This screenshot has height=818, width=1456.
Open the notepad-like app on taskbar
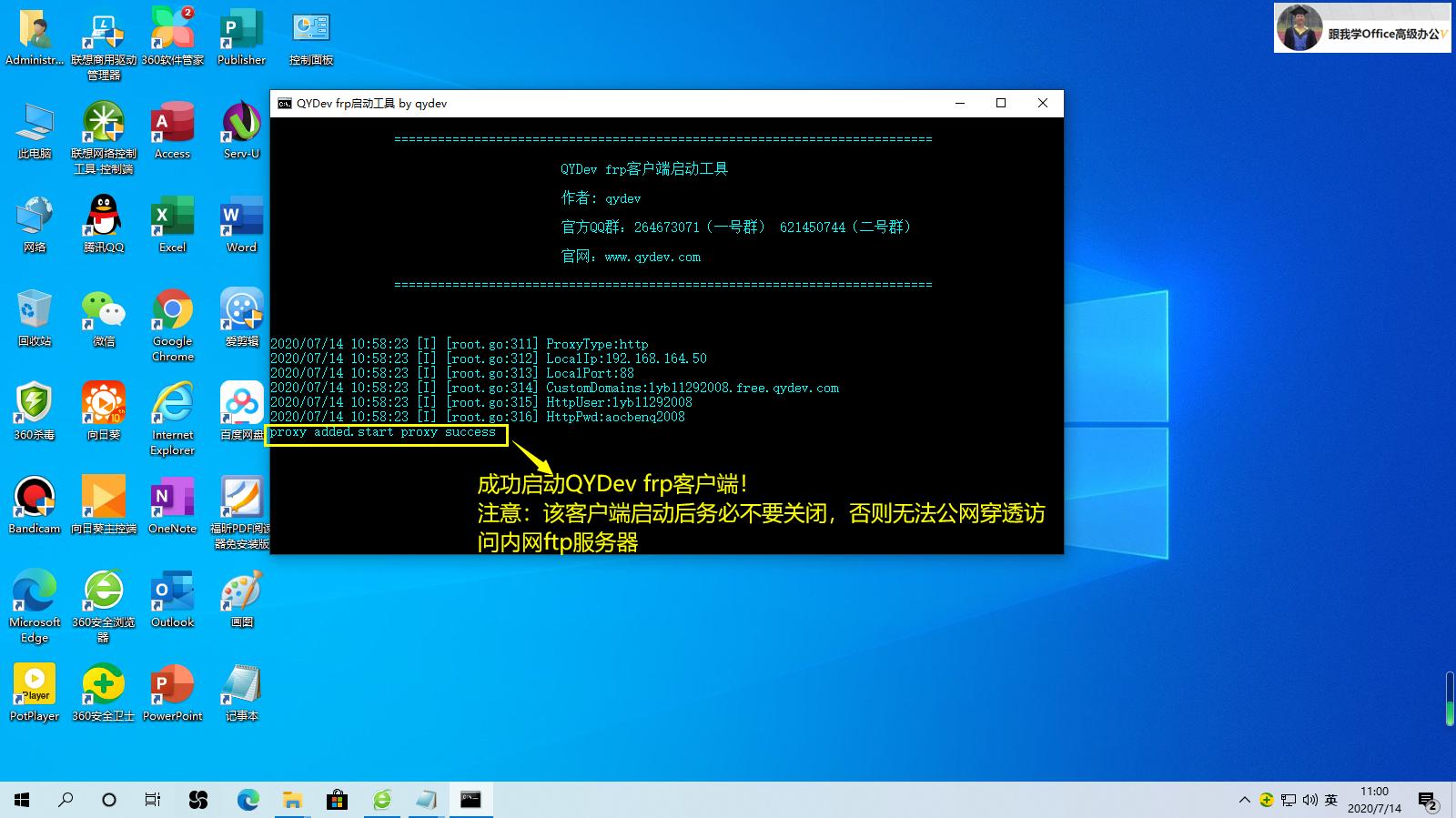tap(426, 800)
